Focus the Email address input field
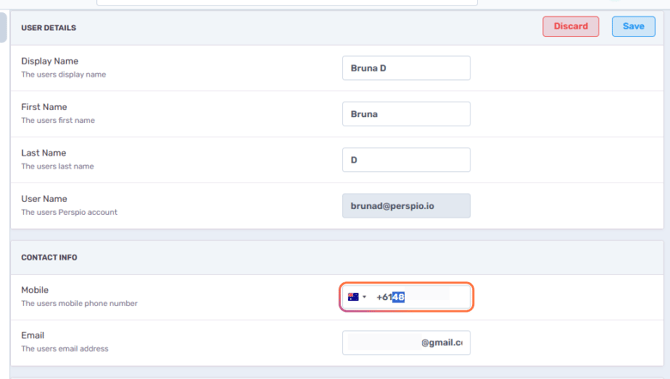Viewport: 670px width, 379px height. point(406,343)
